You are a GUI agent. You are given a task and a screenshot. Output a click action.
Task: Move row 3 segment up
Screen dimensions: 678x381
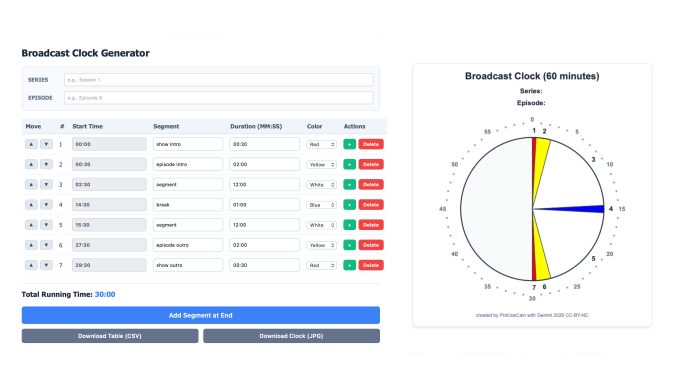coord(31,185)
